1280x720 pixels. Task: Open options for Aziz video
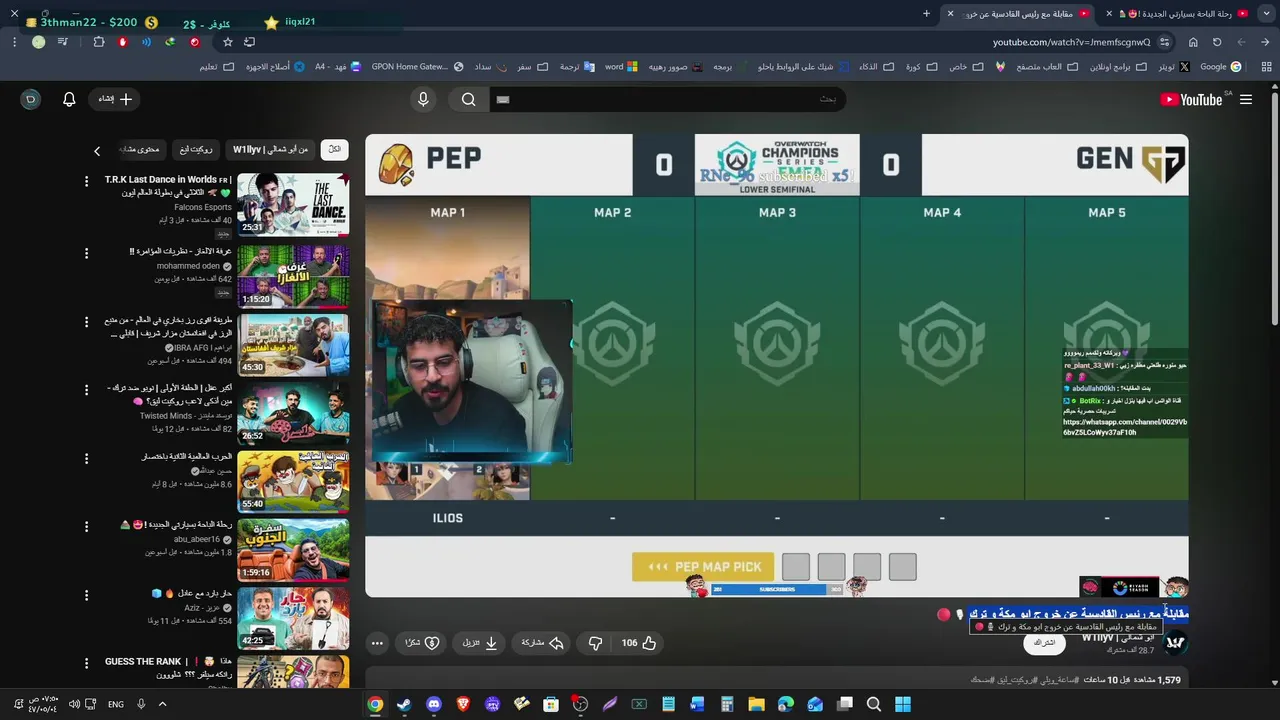(x=86, y=595)
